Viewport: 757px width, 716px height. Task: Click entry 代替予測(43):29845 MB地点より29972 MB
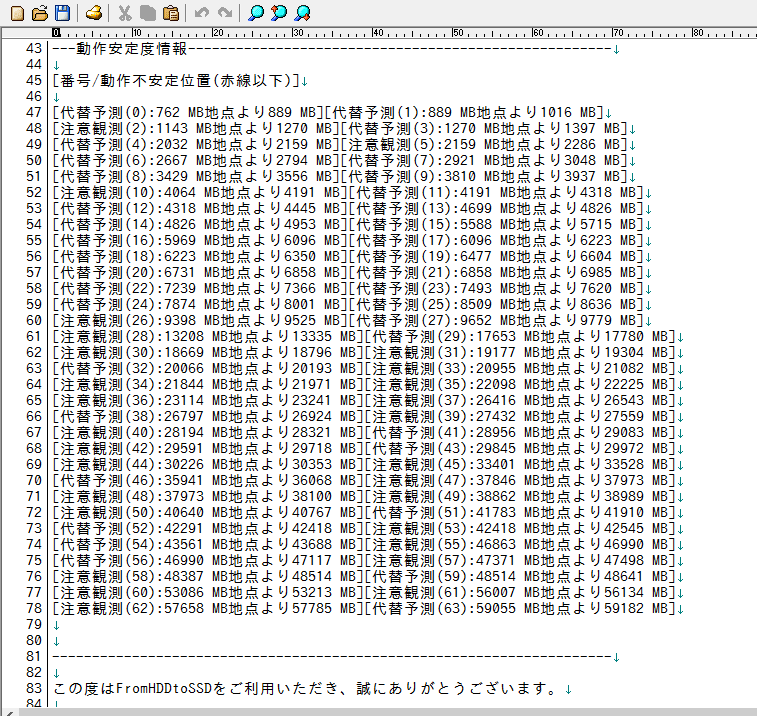point(520,449)
